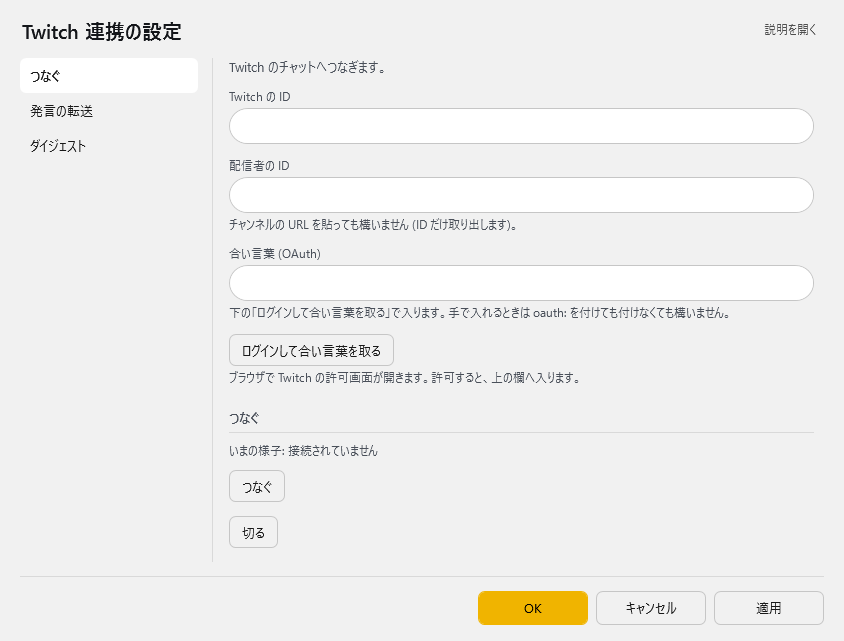The height and width of the screenshot is (641, 844).
Task: Select the つなぐ sidebar tab
Action: pos(109,76)
